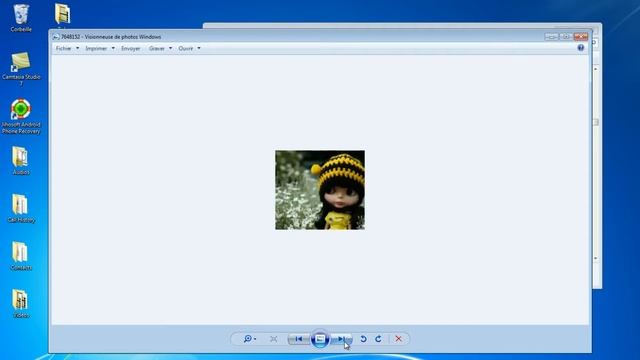The height and width of the screenshot is (360, 640).
Task: Select the Audios desktop folder
Action: [x=21, y=161]
